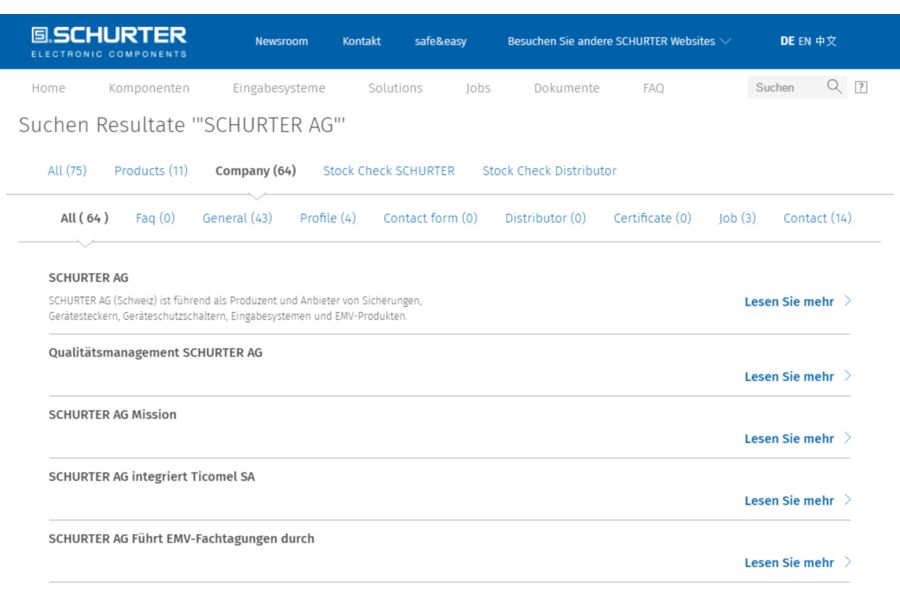The width and height of the screenshot is (900, 600).
Task: Click Lesen Sie mehr for EMV-Fachtagungen
Action: point(789,563)
